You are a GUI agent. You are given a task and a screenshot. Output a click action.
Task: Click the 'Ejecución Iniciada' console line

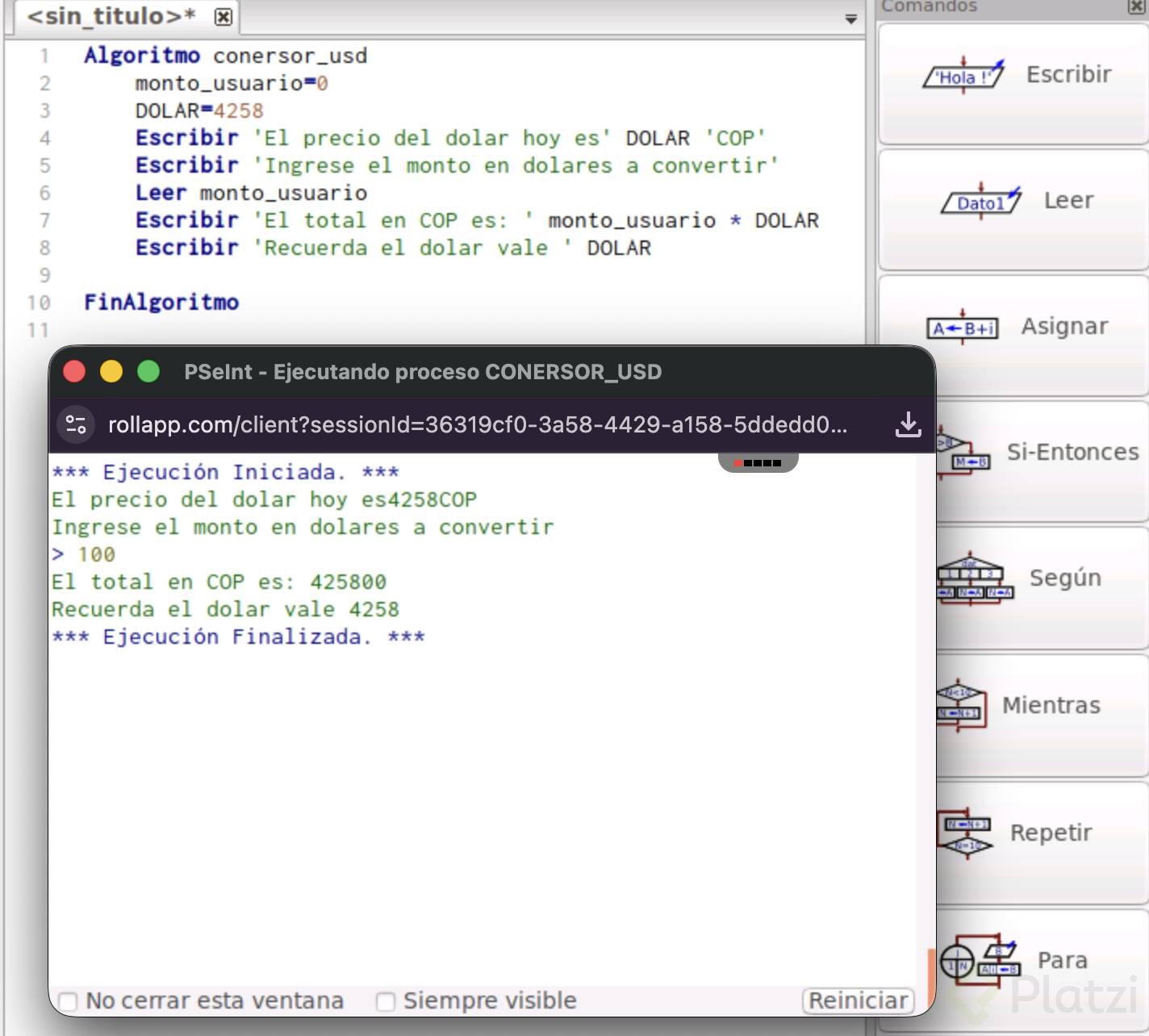click(x=225, y=472)
